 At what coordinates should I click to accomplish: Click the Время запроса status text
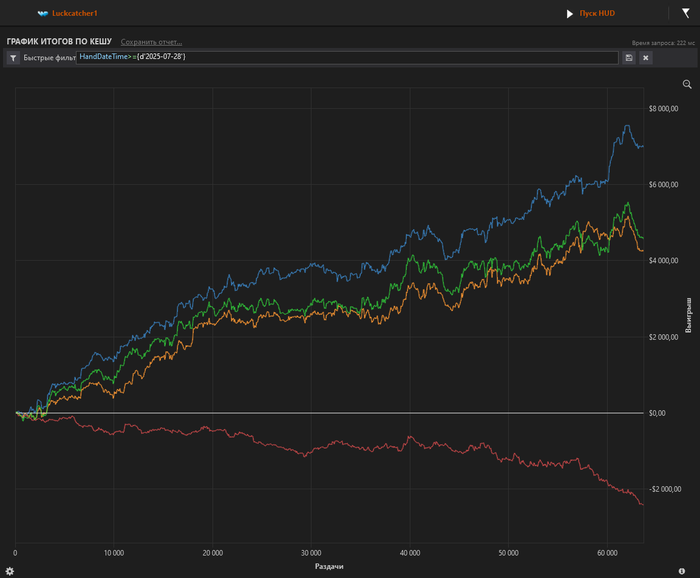click(663, 43)
